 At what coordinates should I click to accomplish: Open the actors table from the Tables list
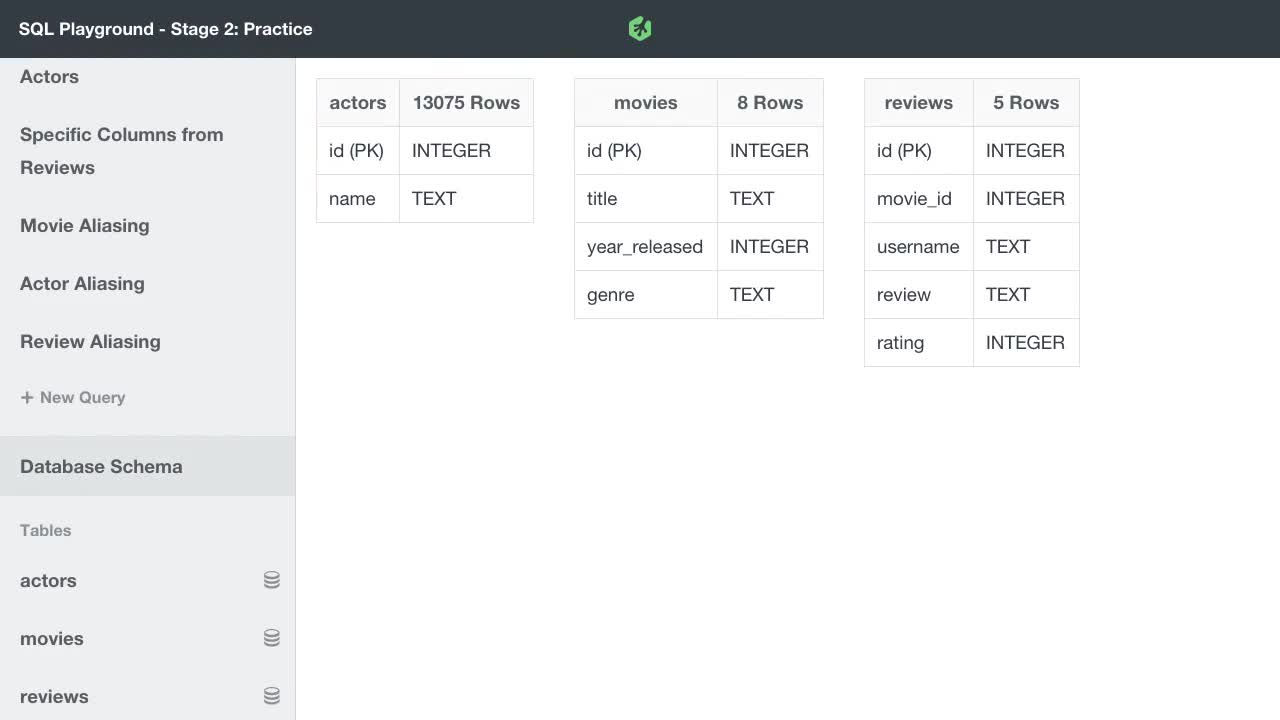coord(48,580)
